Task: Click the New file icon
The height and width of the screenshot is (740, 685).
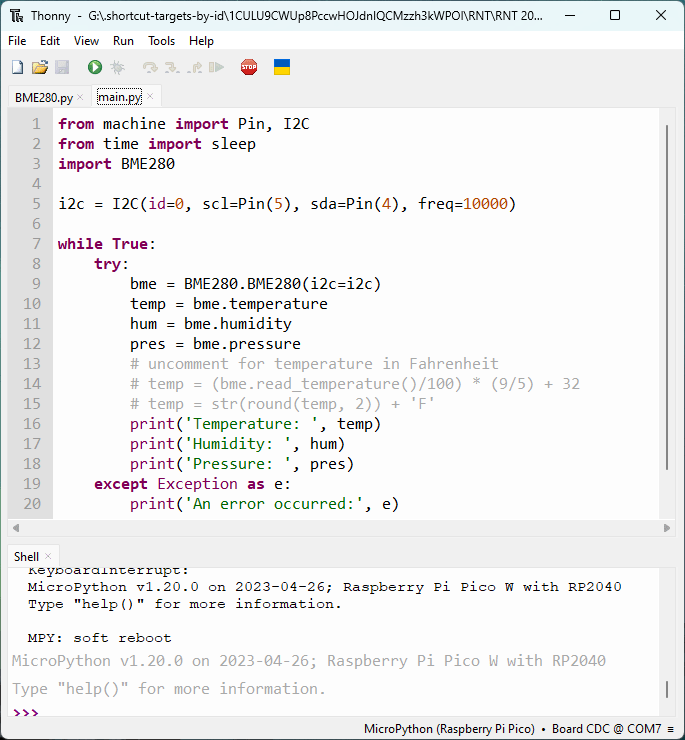Action: pos(17,67)
